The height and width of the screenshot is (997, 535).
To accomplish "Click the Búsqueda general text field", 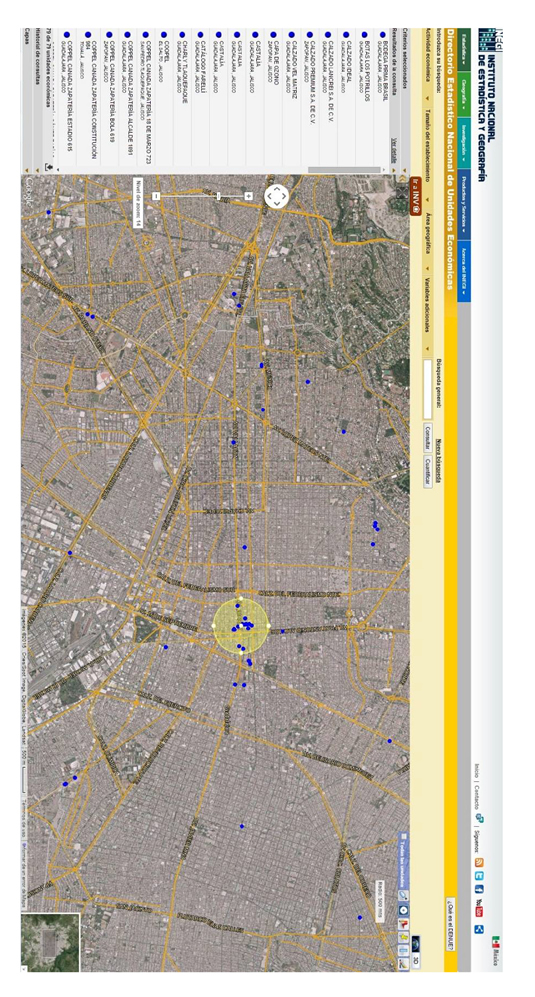I will point(427,389).
